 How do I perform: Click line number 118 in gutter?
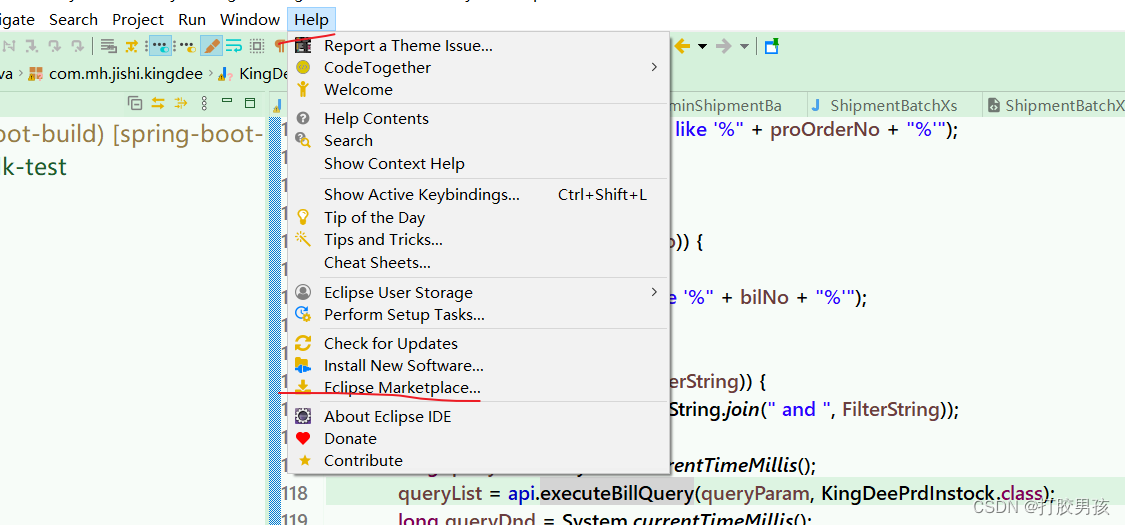coord(294,493)
